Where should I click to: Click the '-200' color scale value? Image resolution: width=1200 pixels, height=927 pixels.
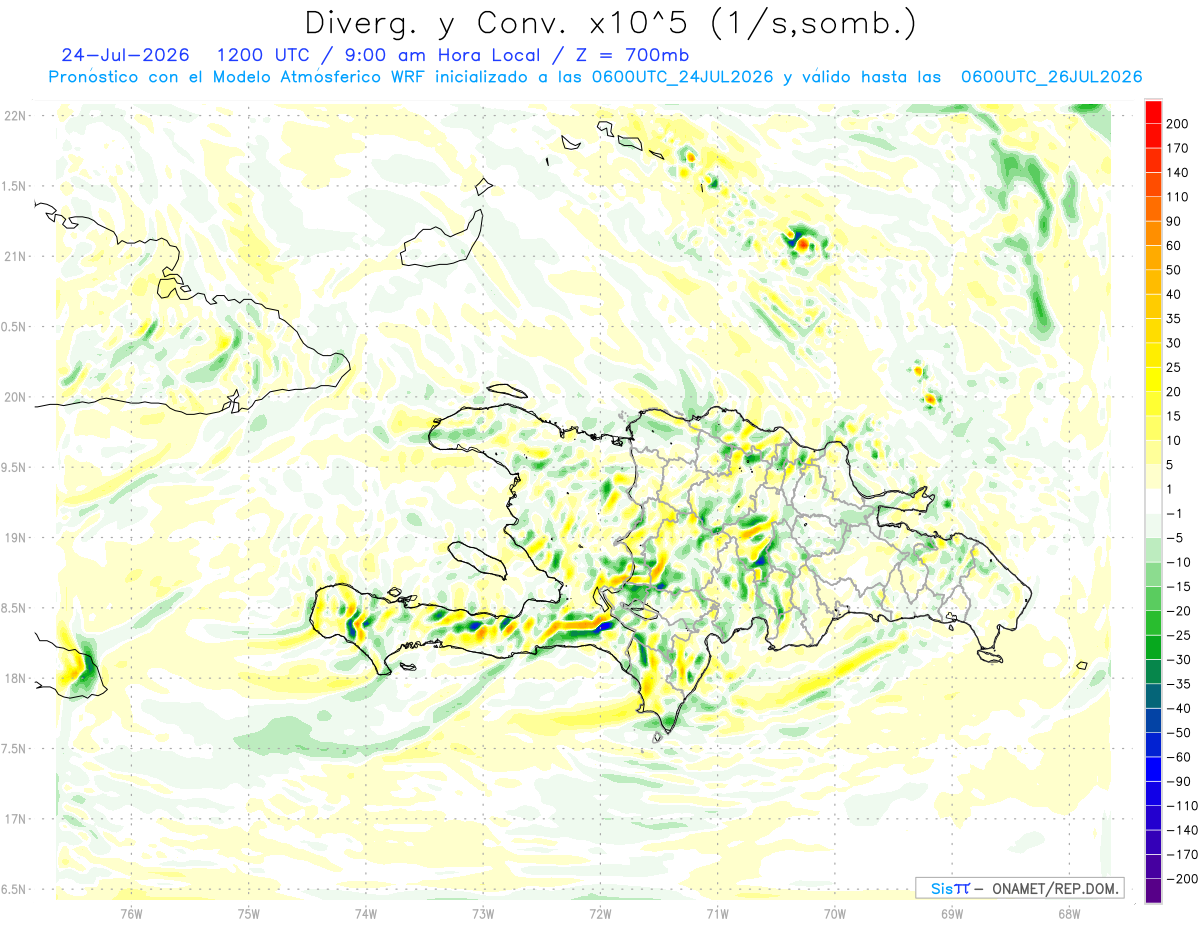pos(1181,880)
